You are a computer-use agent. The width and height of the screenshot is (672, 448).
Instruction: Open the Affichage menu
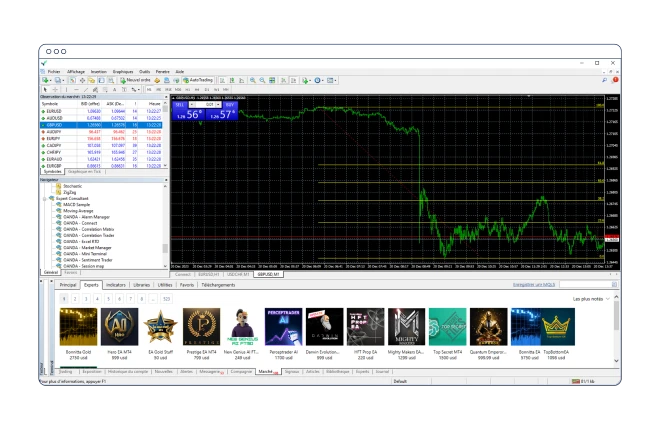[76, 72]
